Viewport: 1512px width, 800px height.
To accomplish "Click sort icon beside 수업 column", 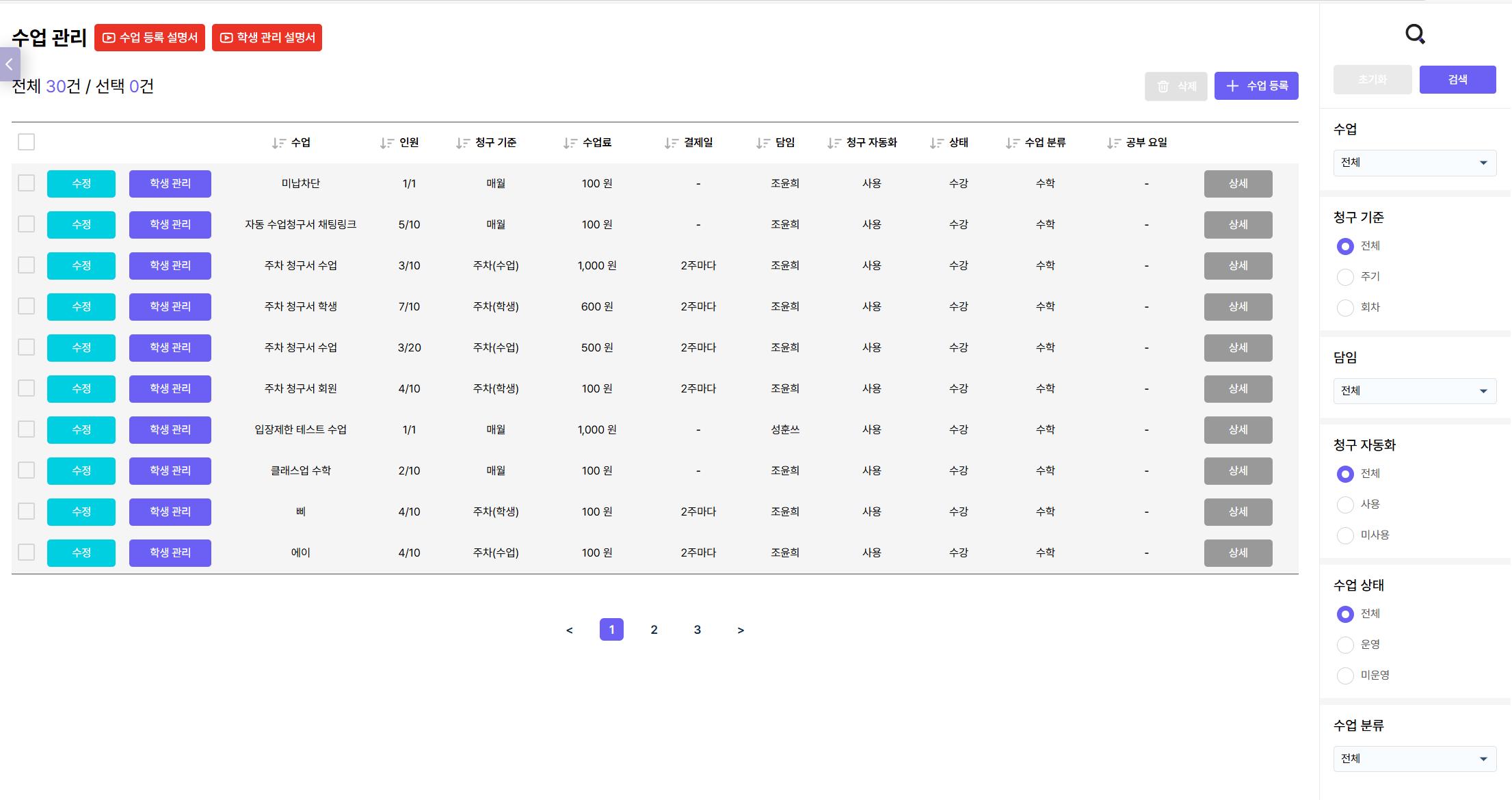I will tap(278, 143).
